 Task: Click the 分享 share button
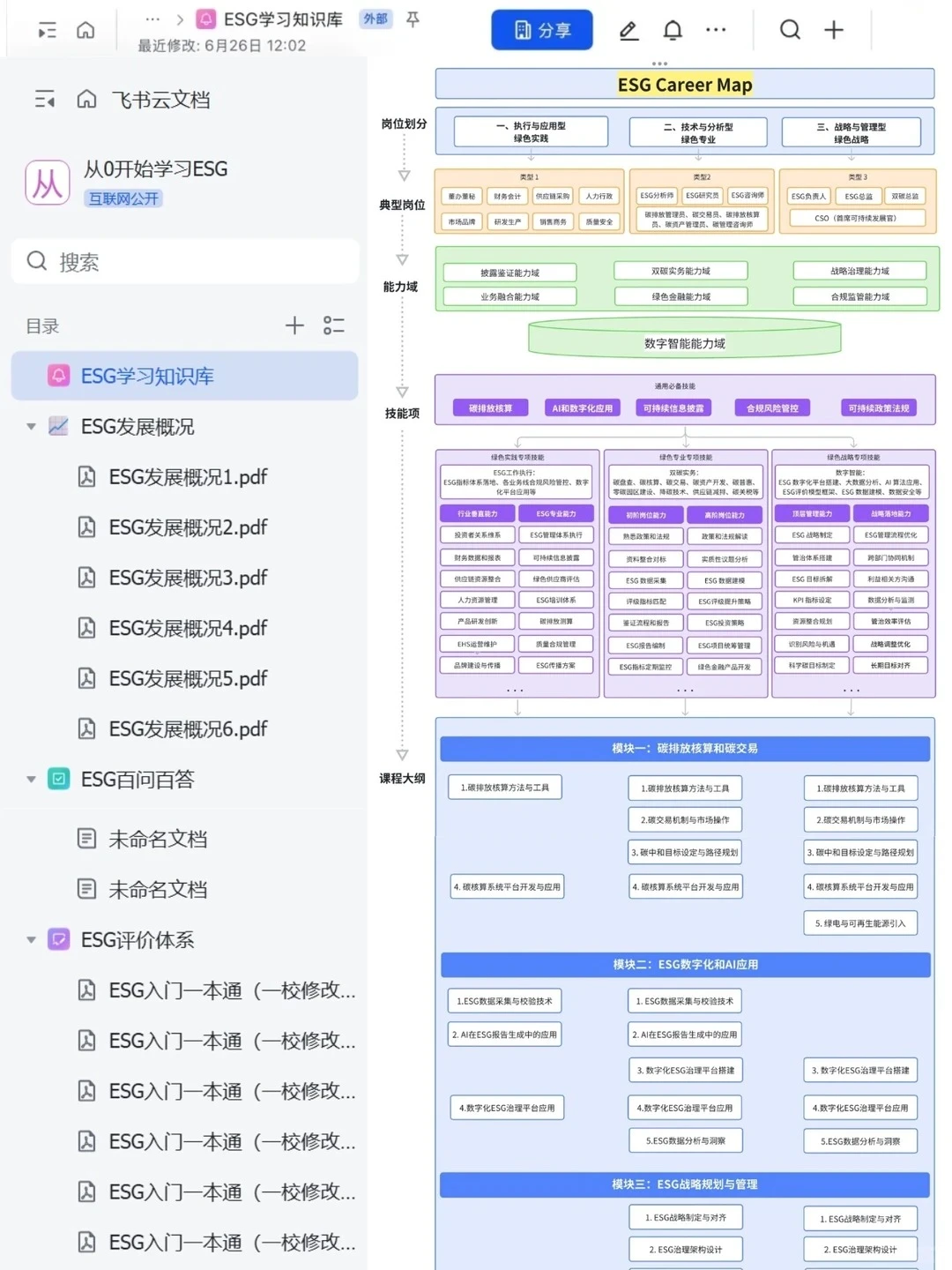click(541, 29)
